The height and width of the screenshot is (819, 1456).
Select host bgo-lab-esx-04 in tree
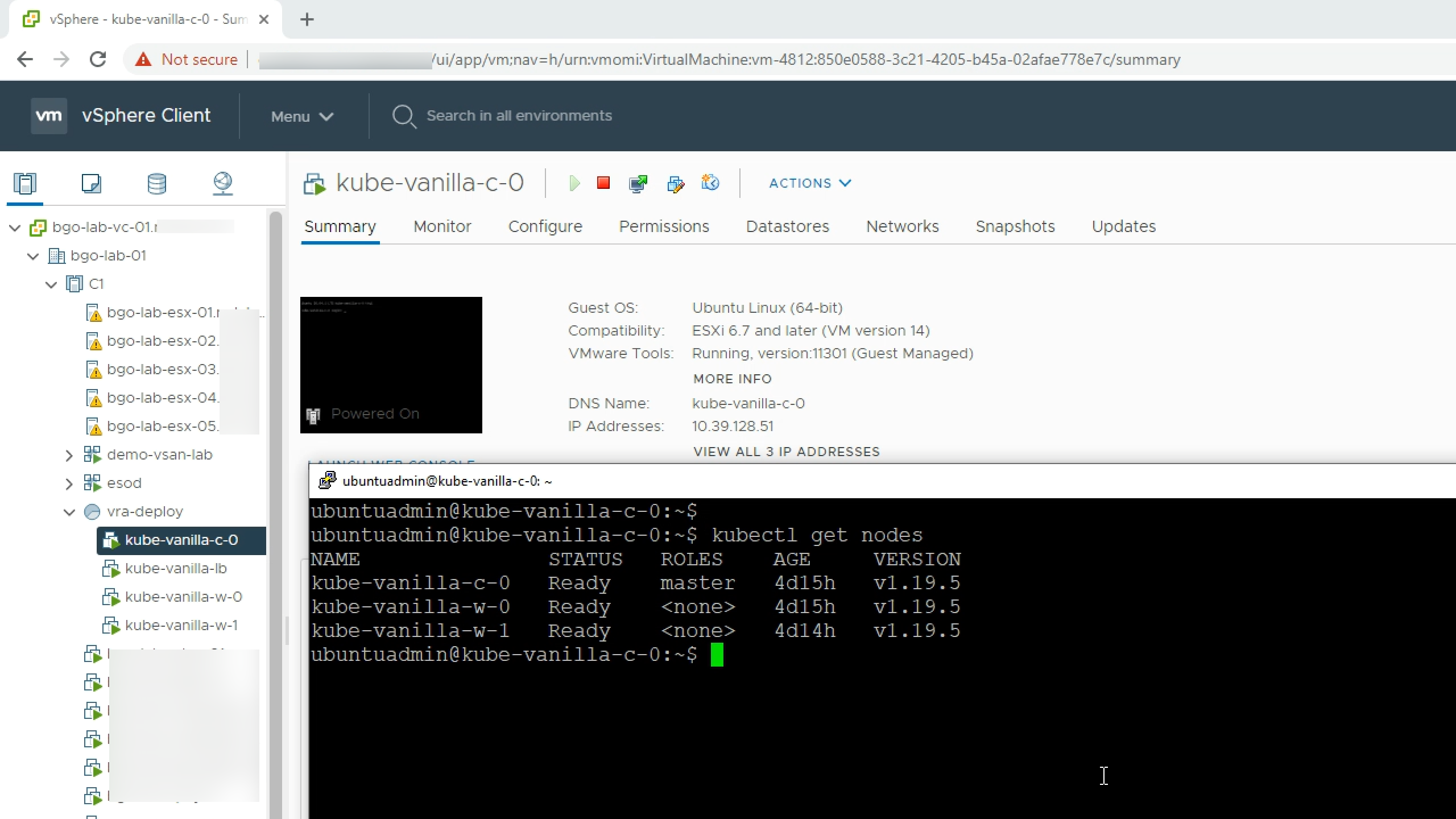[162, 398]
